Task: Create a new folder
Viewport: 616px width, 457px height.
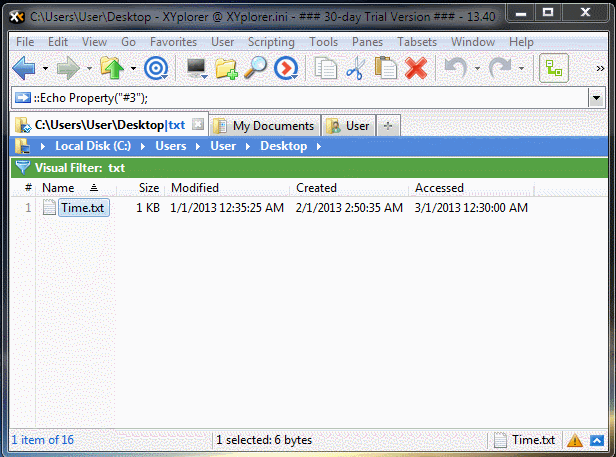Action: [226, 68]
